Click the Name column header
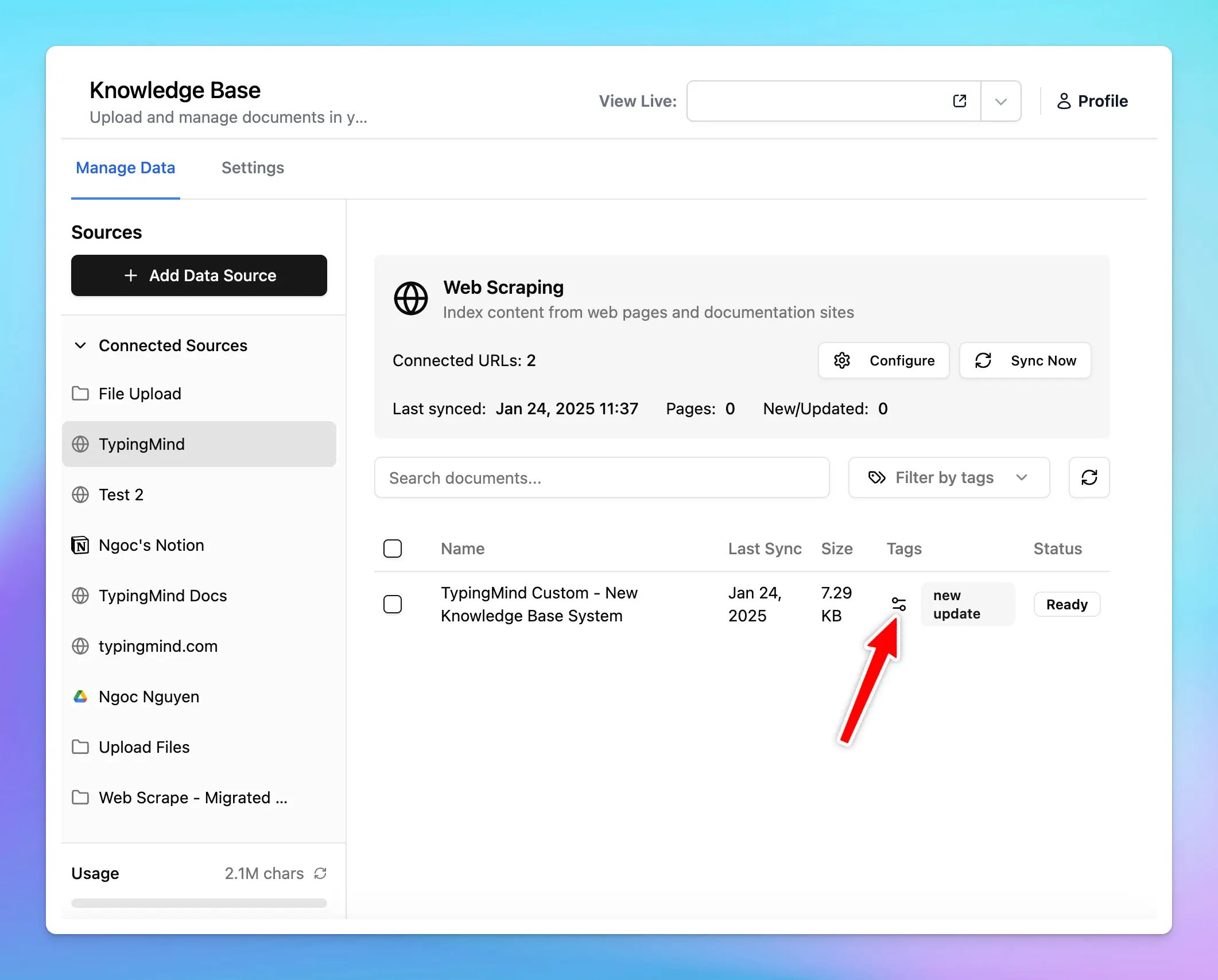 [x=463, y=549]
